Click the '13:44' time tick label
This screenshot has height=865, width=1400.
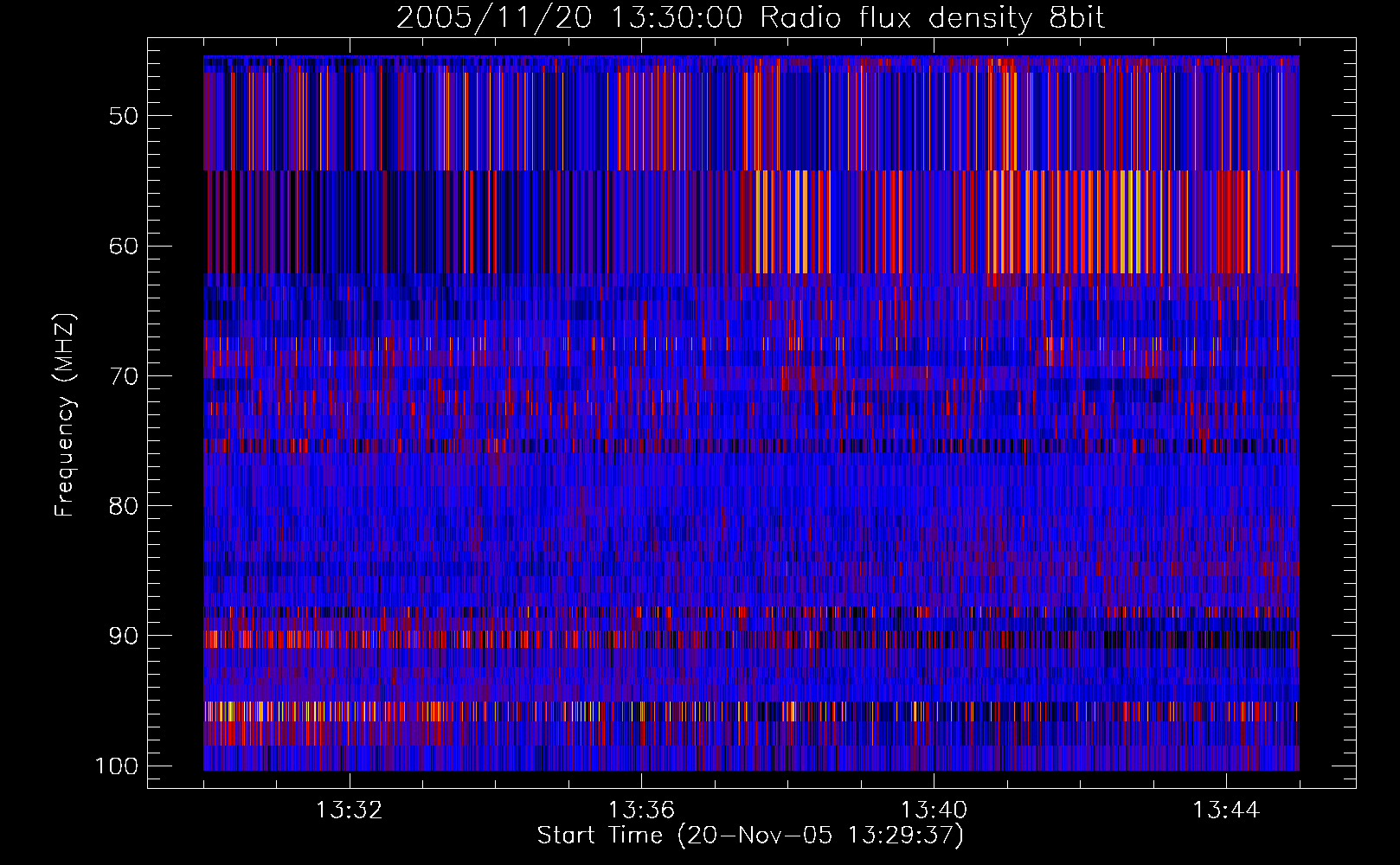1226,811
